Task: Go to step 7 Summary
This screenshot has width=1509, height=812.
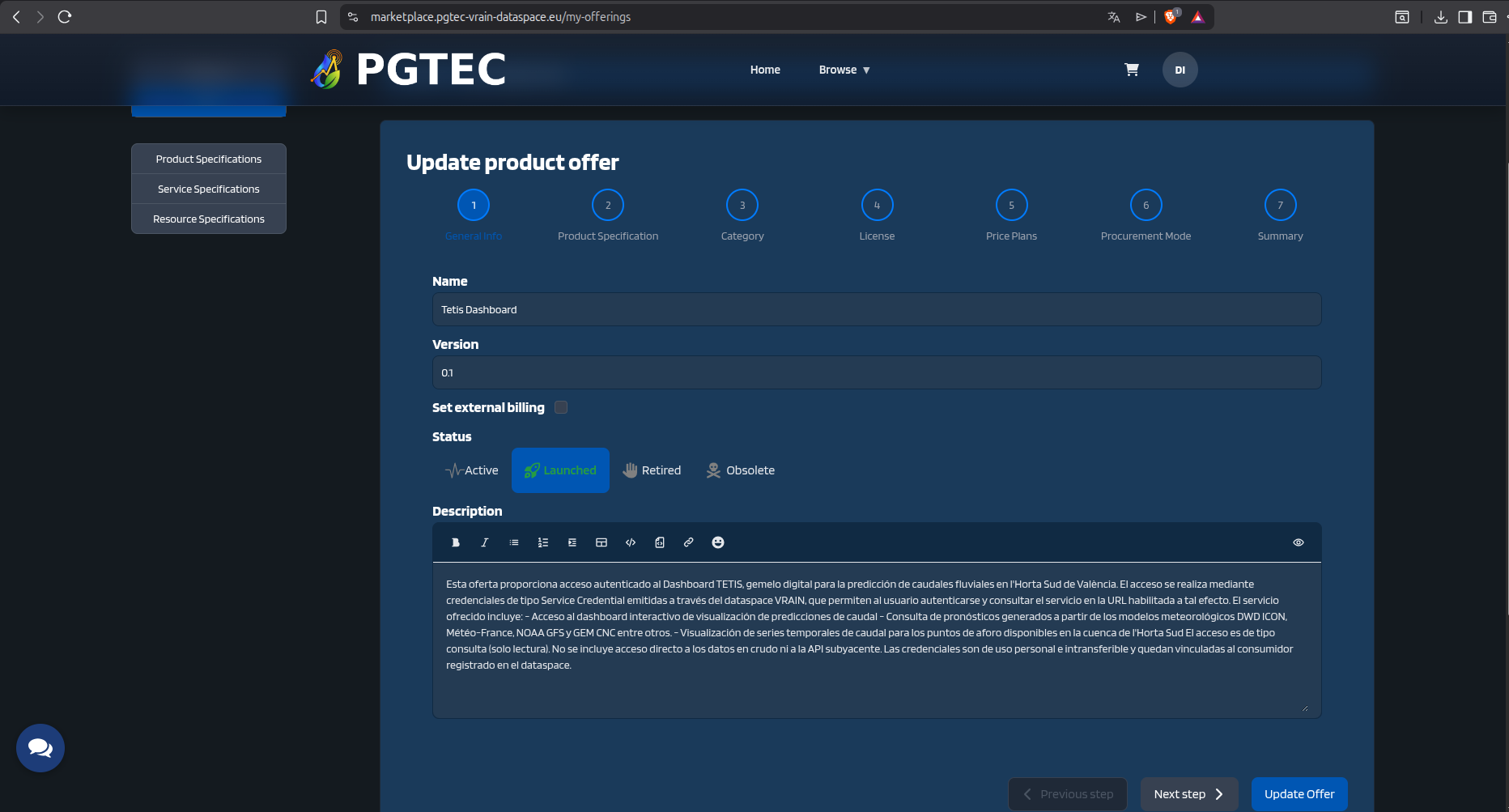Action: click(x=1280, y=206)
